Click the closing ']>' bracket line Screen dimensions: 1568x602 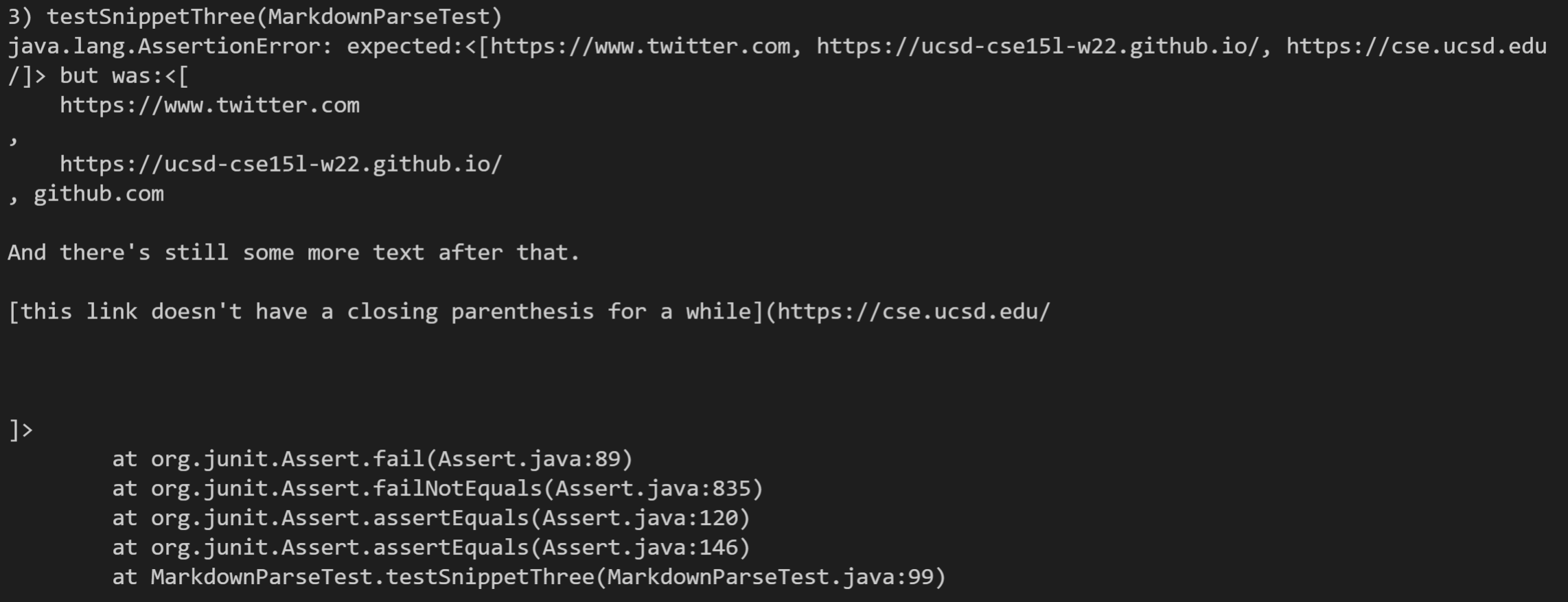[21, 430]
